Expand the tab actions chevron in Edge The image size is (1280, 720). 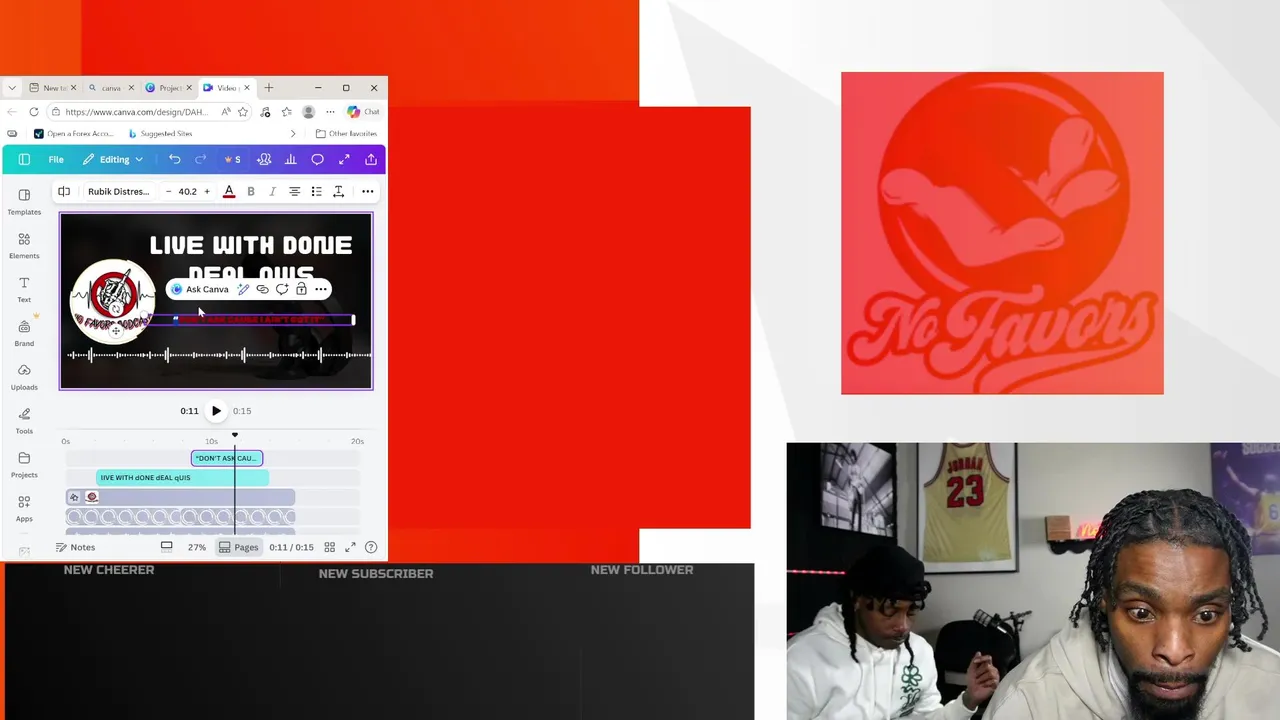tap(13, 88)
